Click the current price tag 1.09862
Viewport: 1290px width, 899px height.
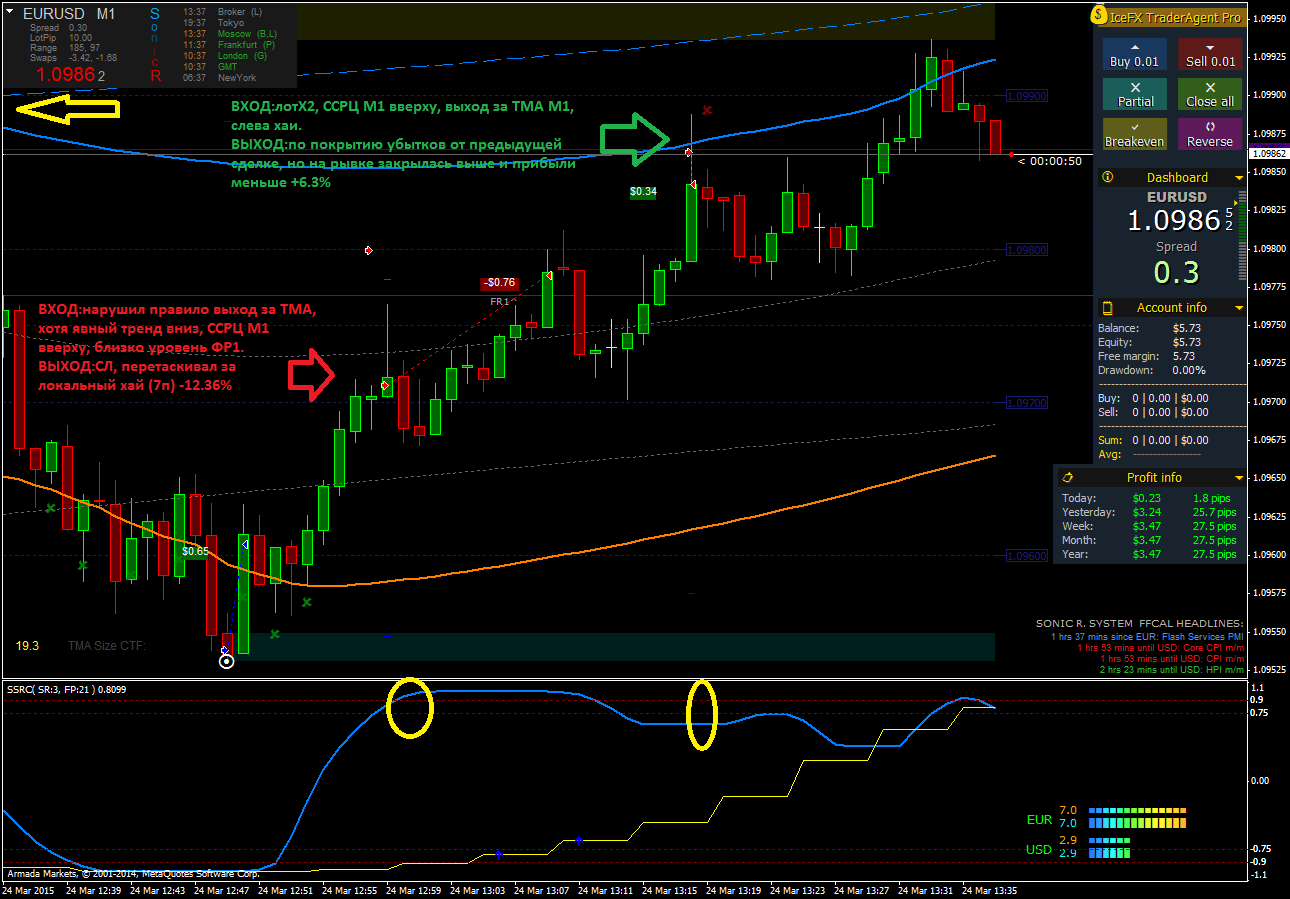1269,154
